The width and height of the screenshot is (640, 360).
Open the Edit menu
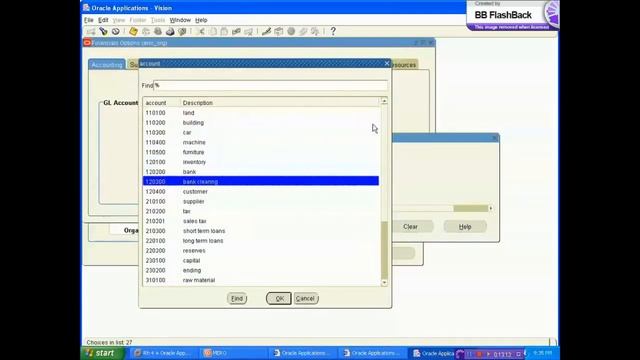(x=103, y=20)
